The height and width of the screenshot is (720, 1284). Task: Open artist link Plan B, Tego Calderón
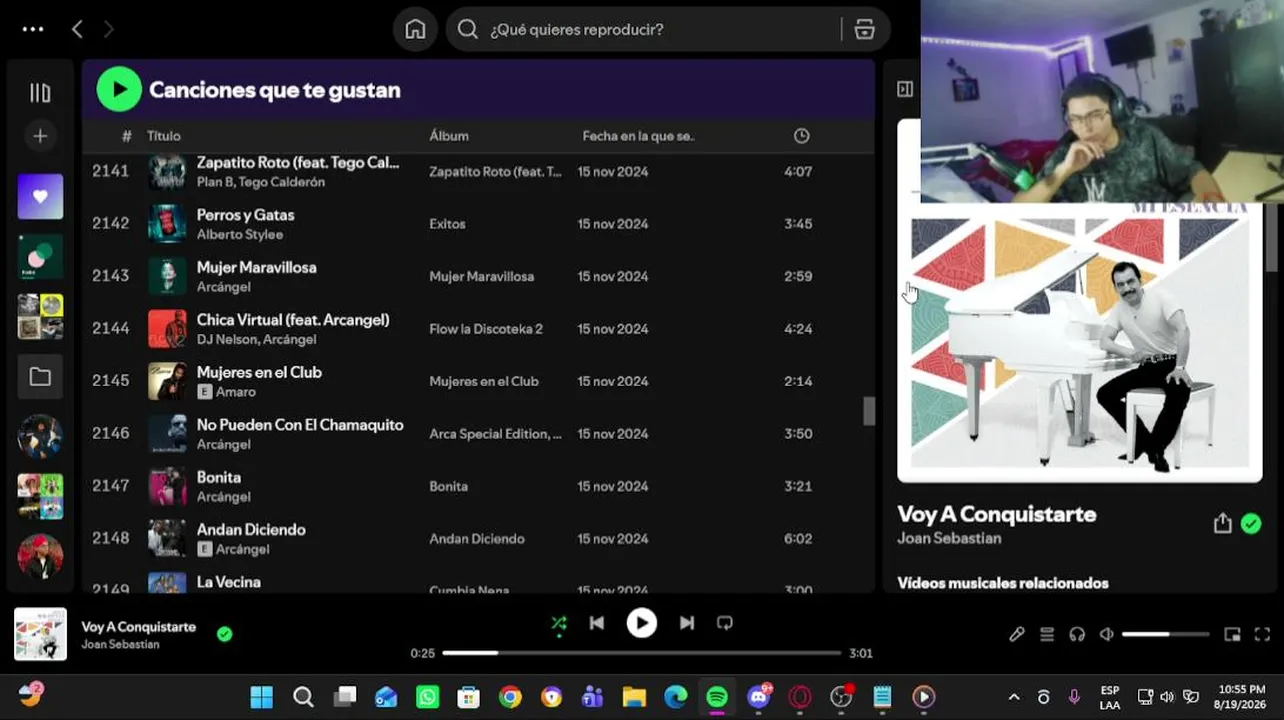261,182
